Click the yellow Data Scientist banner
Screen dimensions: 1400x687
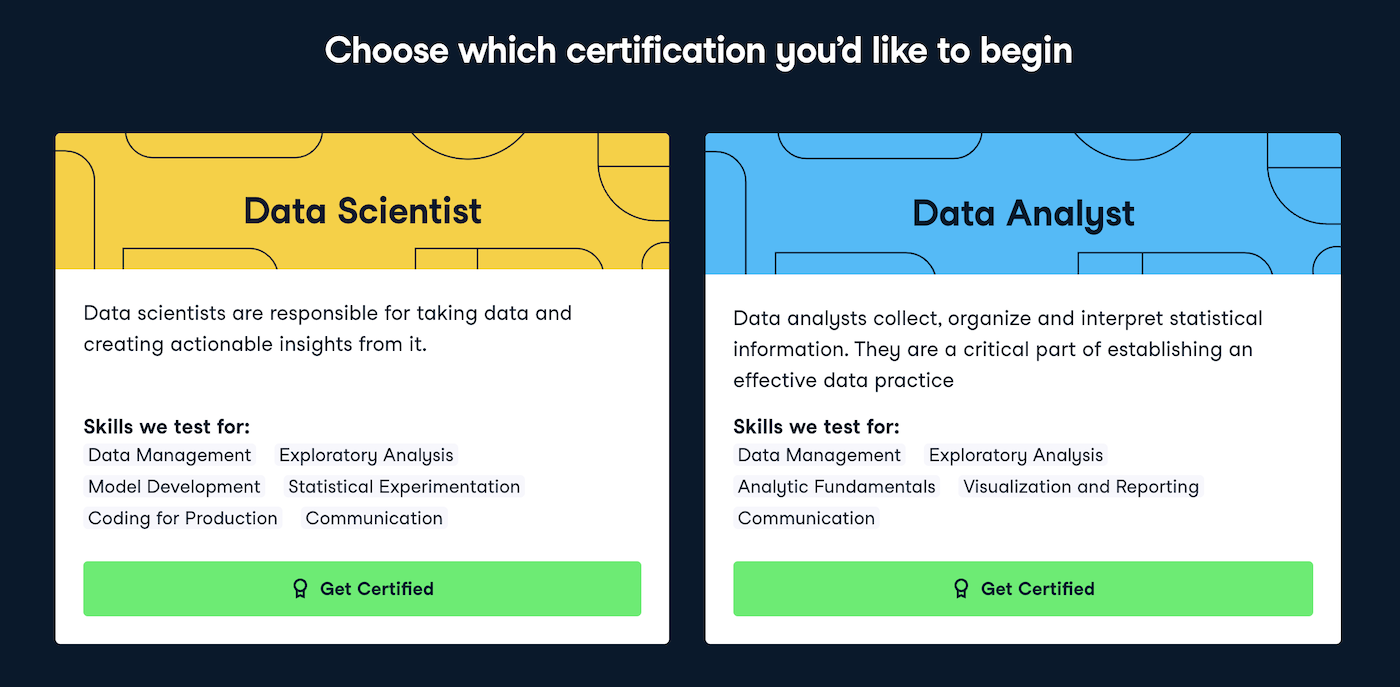tap(362, 202)
